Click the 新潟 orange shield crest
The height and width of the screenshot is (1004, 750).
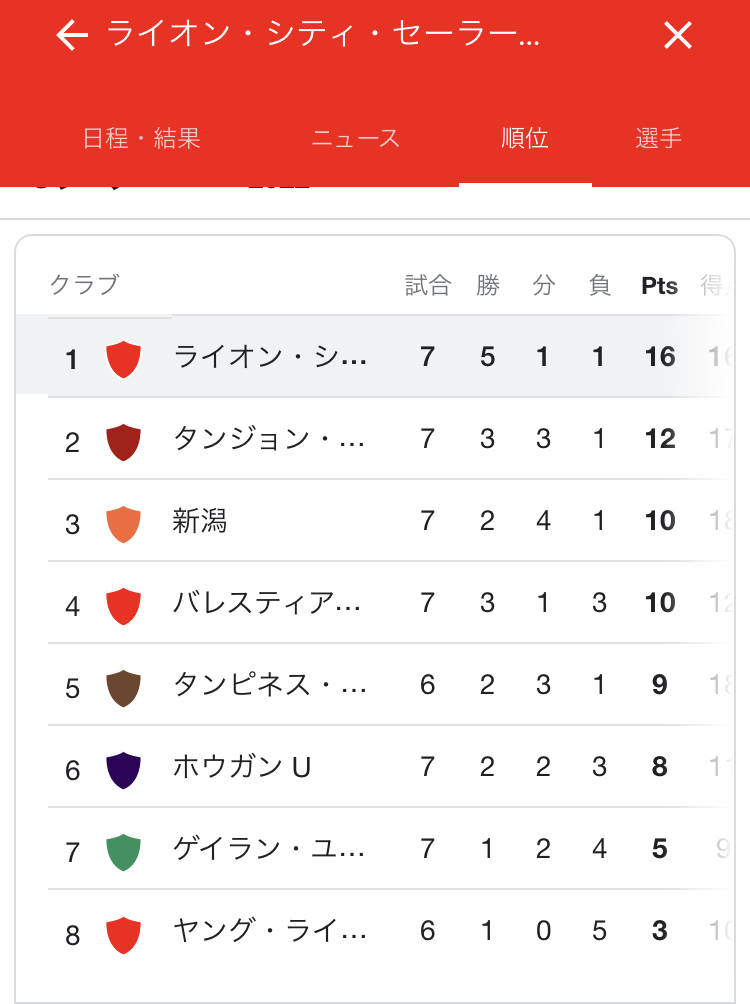pos(123,524)
